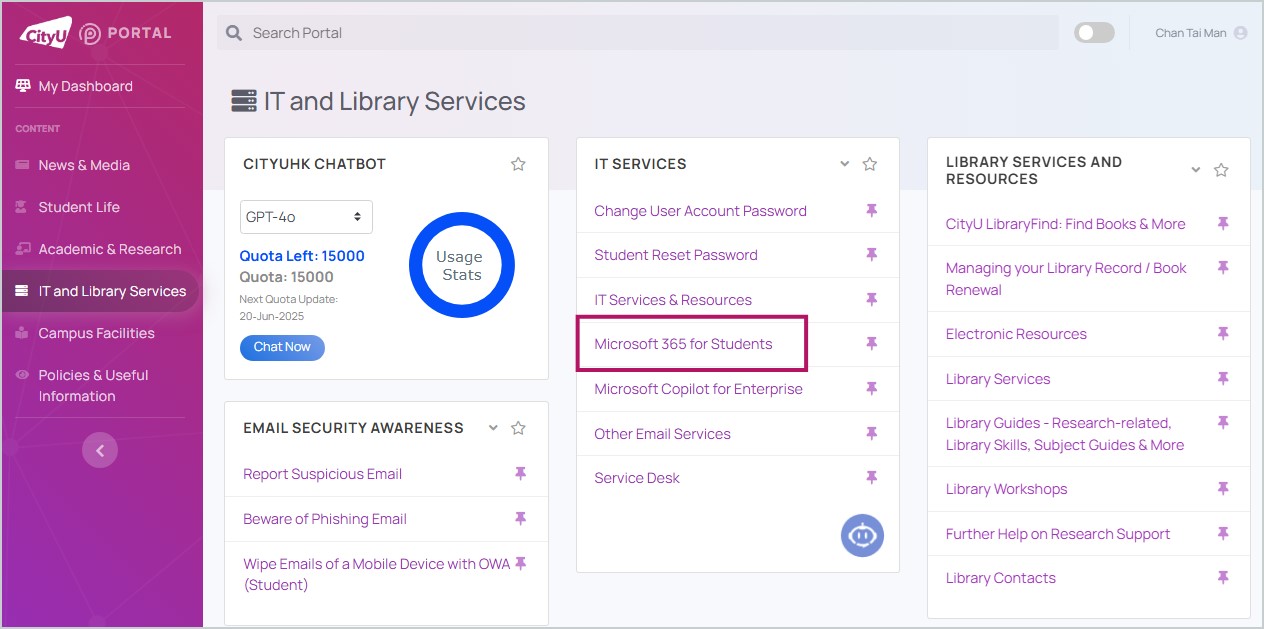The height and width of the screenshot is (629, 1264).
Task: Pin Report Suspicious Email link
Action: (x=520, y=474)
